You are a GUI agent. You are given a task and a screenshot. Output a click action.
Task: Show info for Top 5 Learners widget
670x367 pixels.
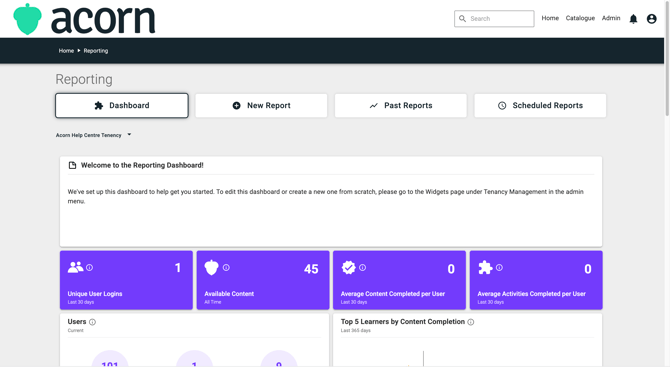click(x=470, y=322)
